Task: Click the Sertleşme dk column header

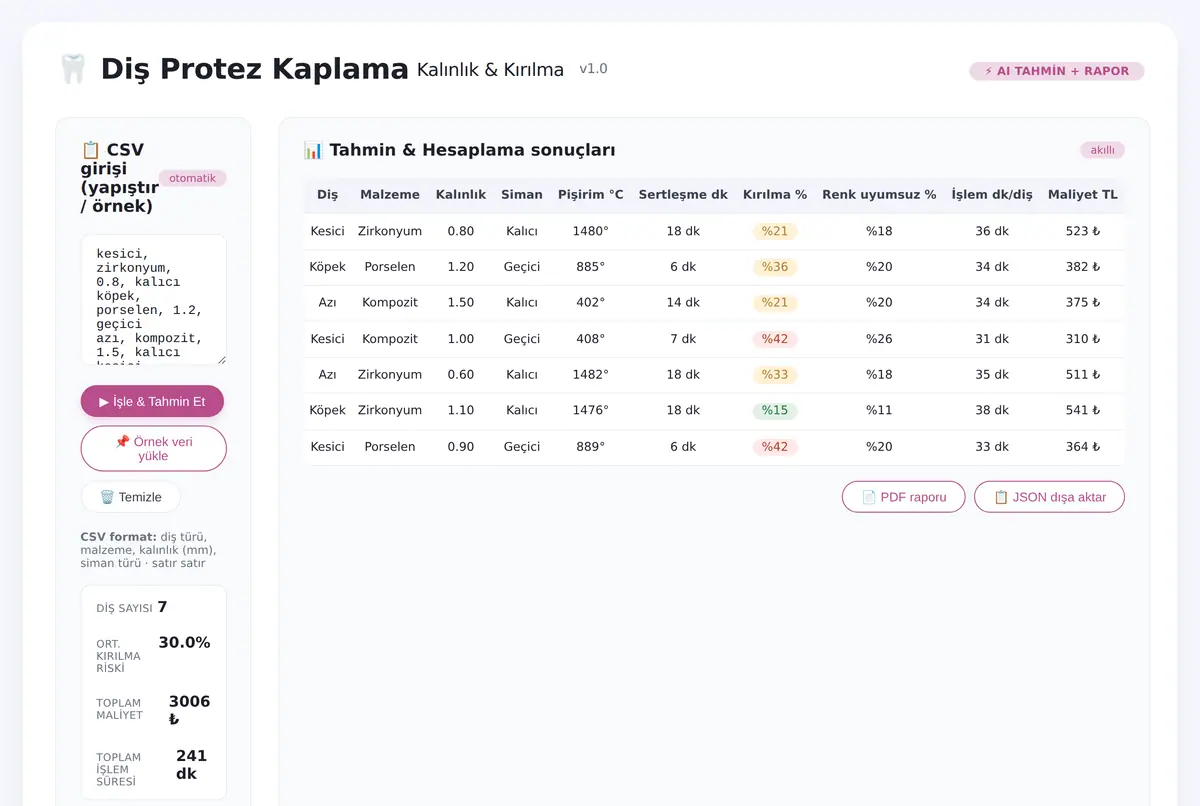Action: click(x=683, y=195)
